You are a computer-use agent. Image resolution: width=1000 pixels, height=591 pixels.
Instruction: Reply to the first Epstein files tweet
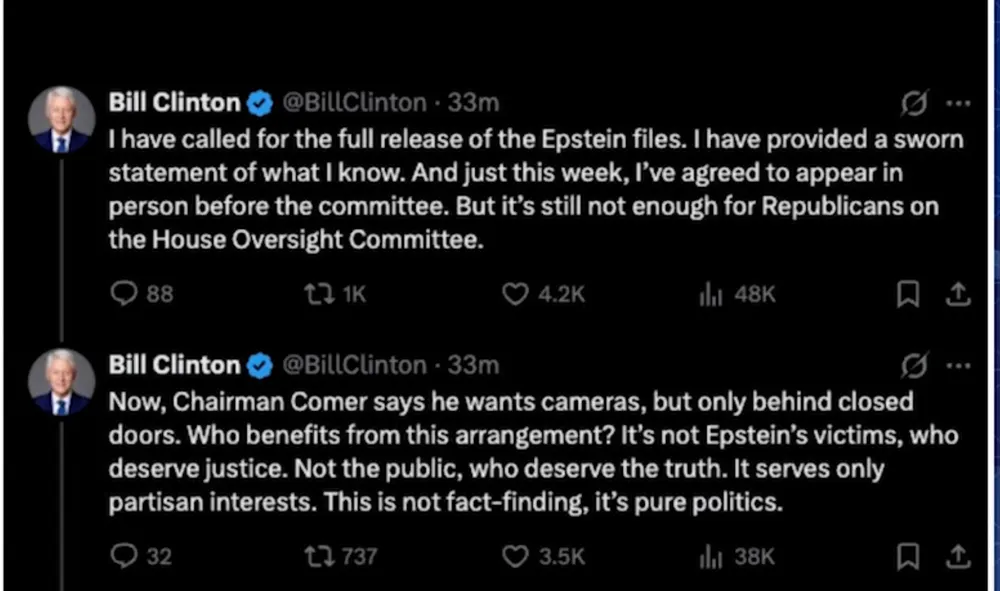coord(124,294)
